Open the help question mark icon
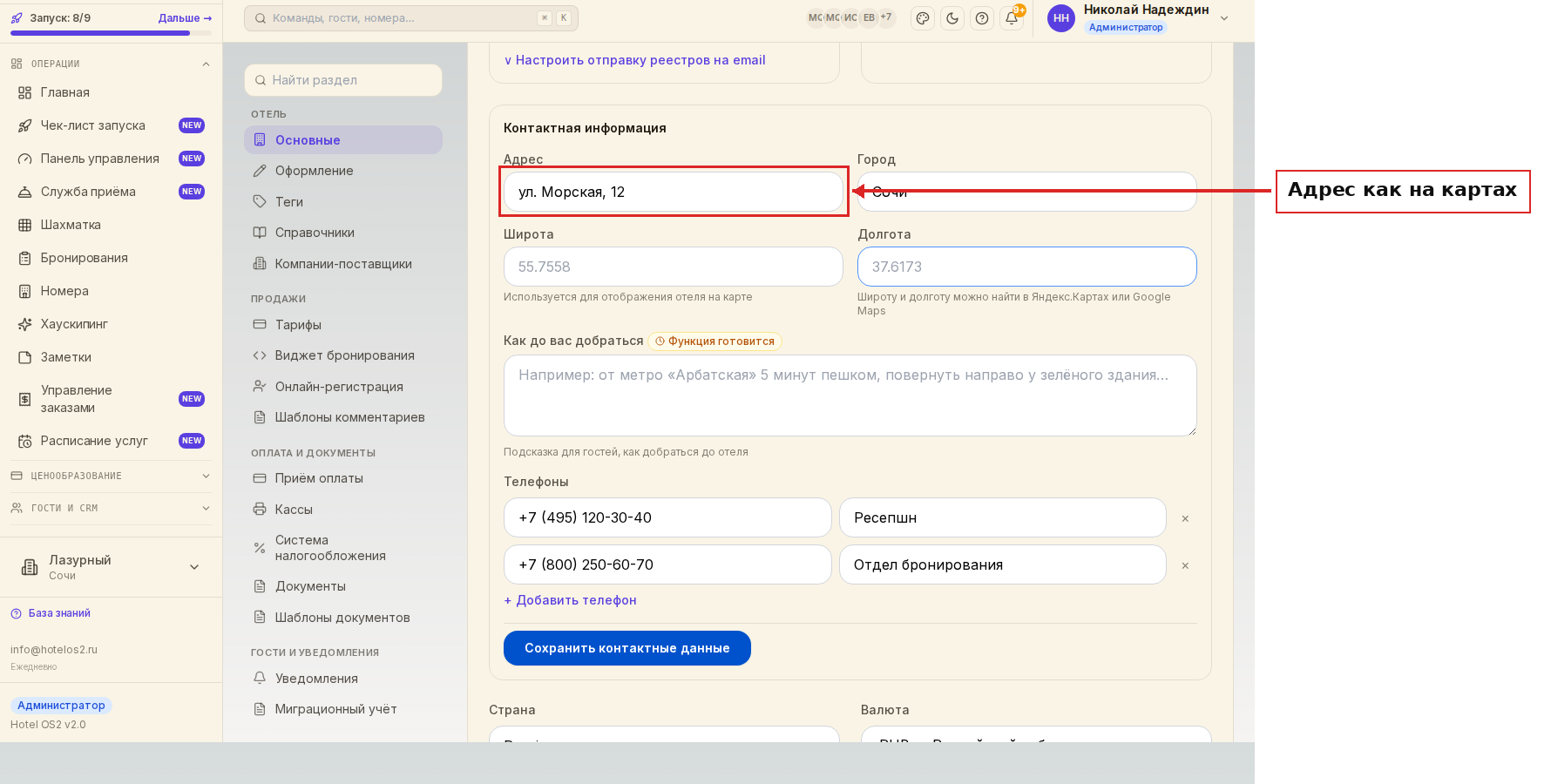 point(982,18)
